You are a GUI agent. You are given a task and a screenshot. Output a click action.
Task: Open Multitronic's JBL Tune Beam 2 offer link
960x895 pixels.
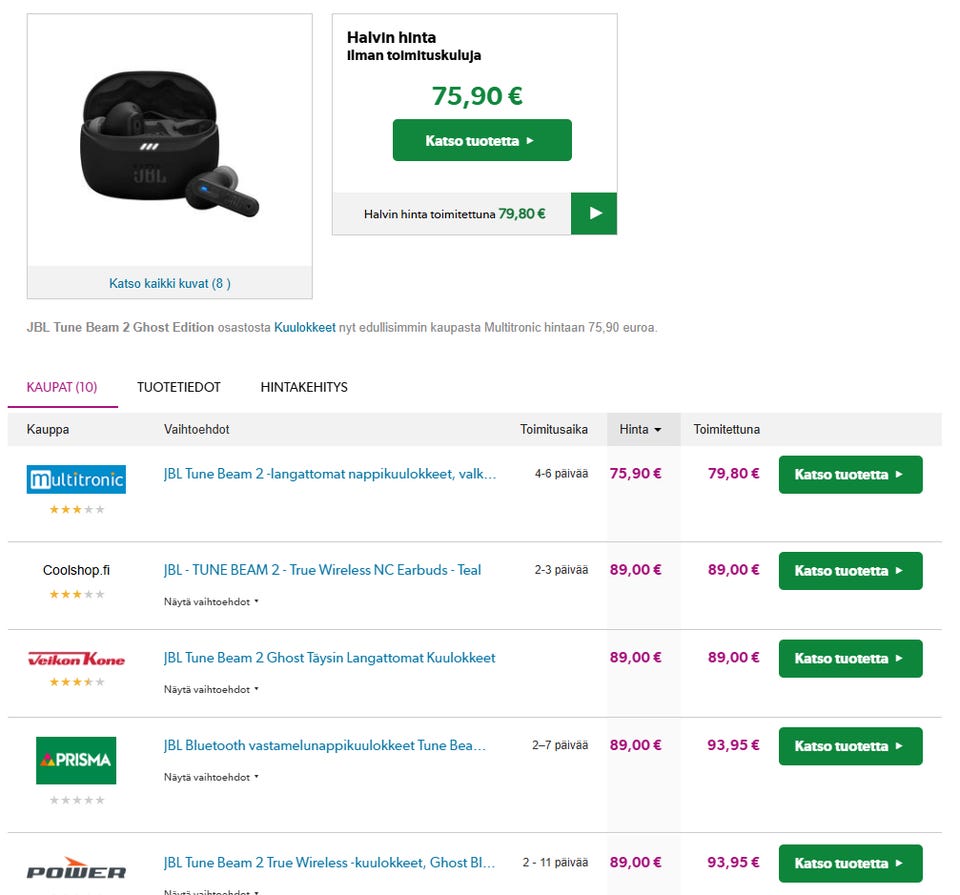(x=330, y=474)
